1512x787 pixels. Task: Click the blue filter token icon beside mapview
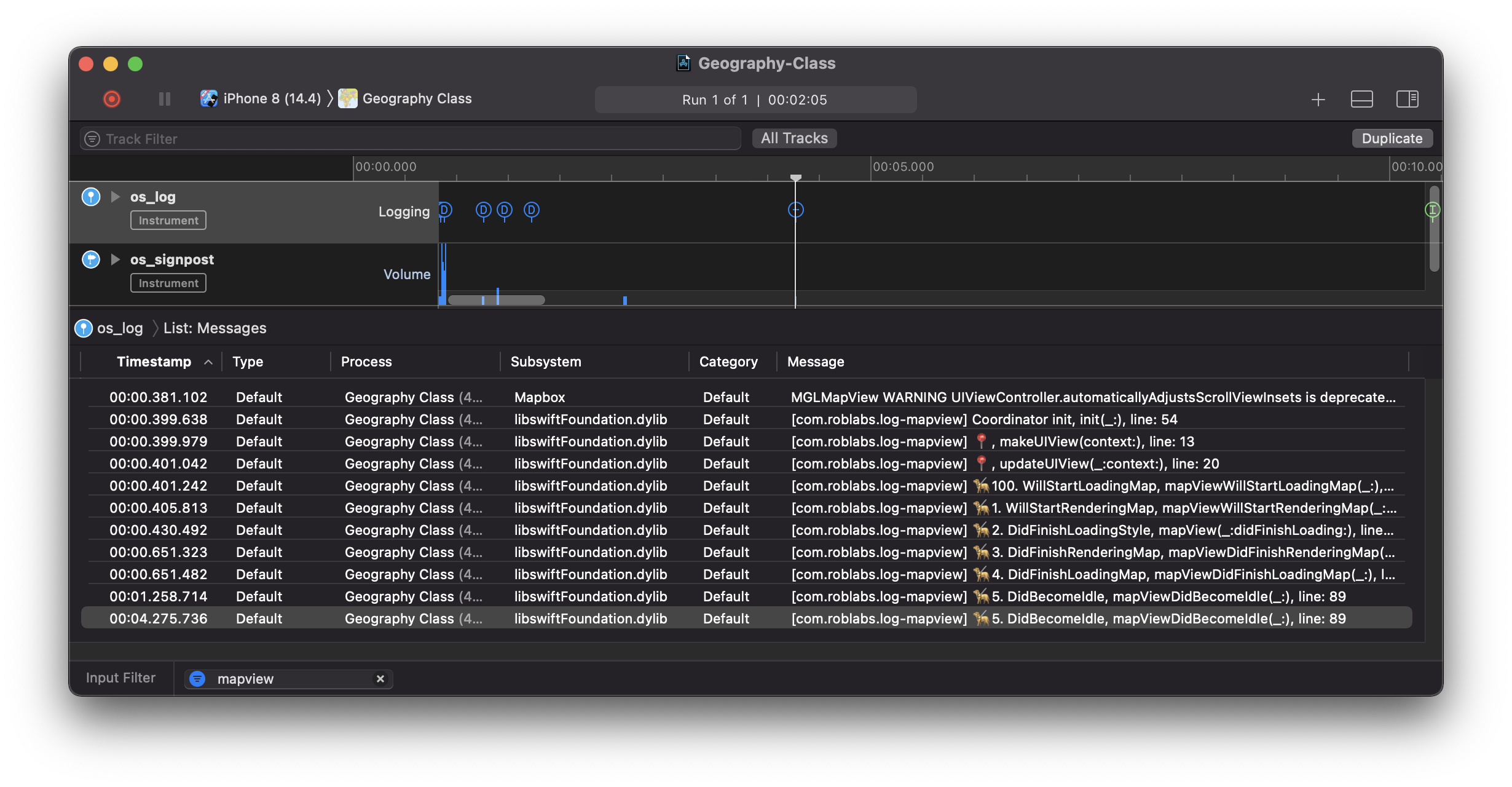click(x=197, y=679)
